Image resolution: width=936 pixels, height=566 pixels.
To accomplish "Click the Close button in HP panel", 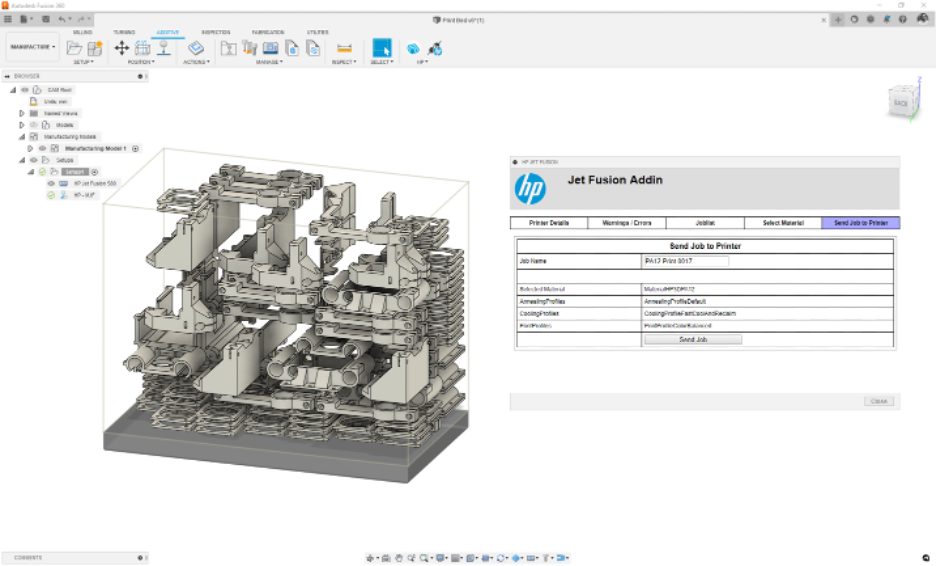I will point(880,401).
